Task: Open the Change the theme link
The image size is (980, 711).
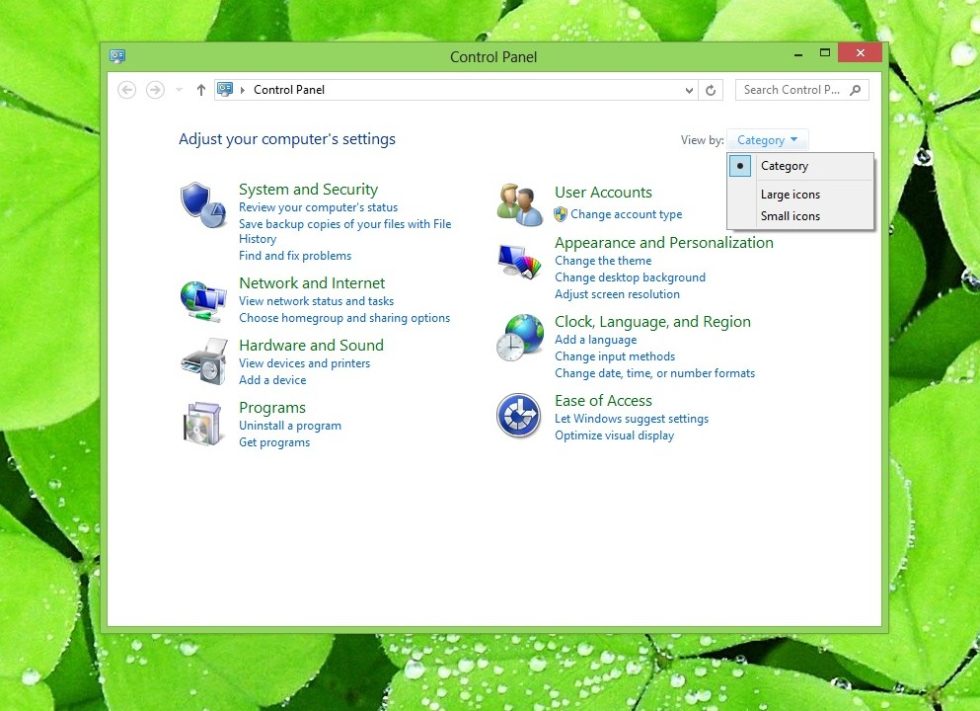Action: pos(602,260)
